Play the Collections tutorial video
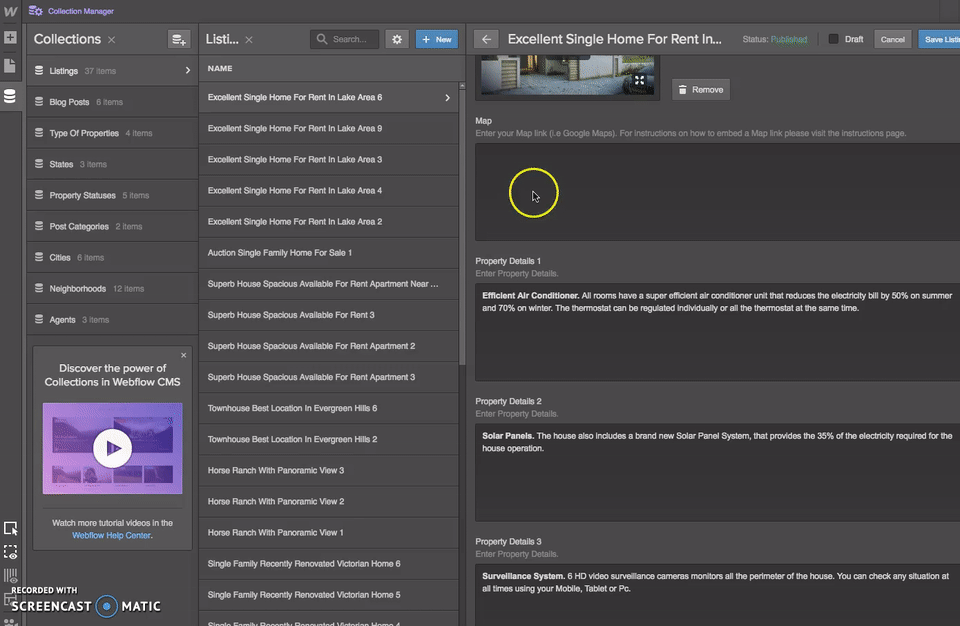The image size is (960, 626). click(x=112, y=448)
